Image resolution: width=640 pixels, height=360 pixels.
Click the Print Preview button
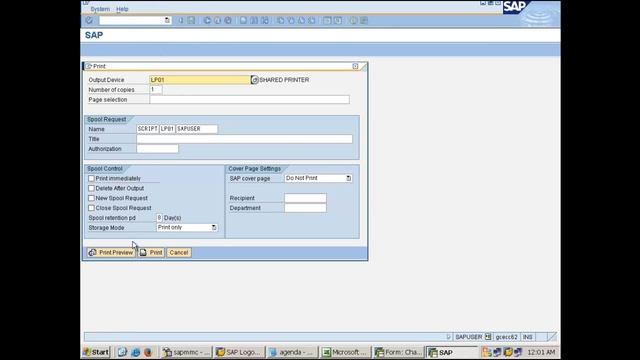click(x=111, y=253)
